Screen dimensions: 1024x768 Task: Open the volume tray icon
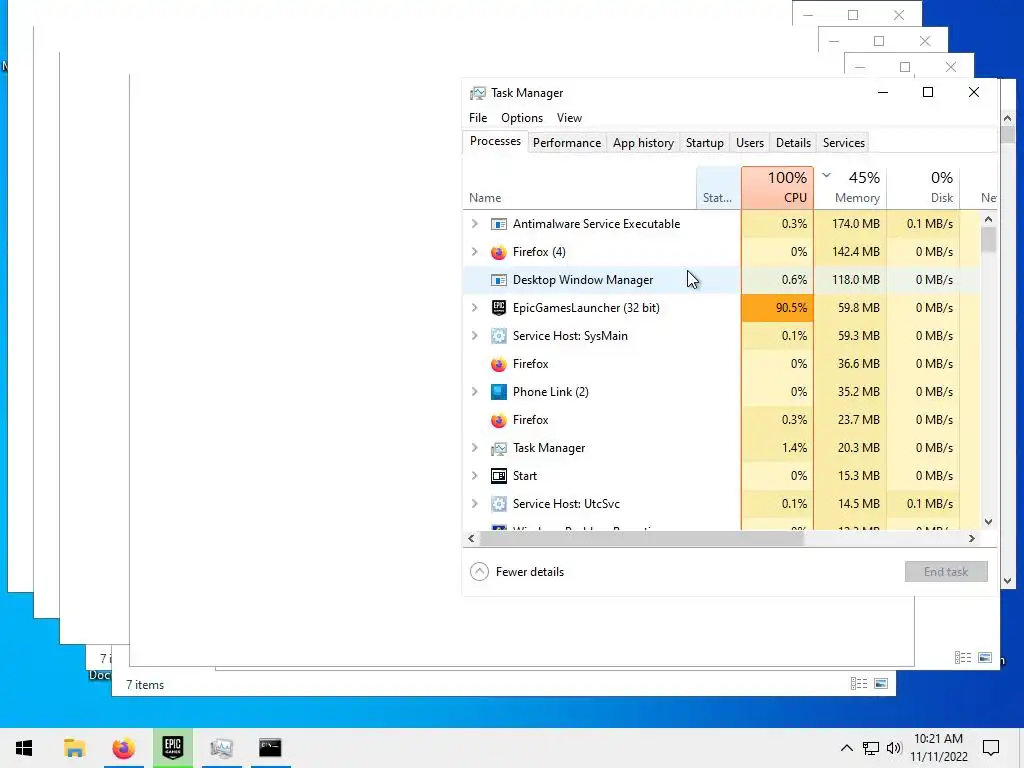click(894, 748)
